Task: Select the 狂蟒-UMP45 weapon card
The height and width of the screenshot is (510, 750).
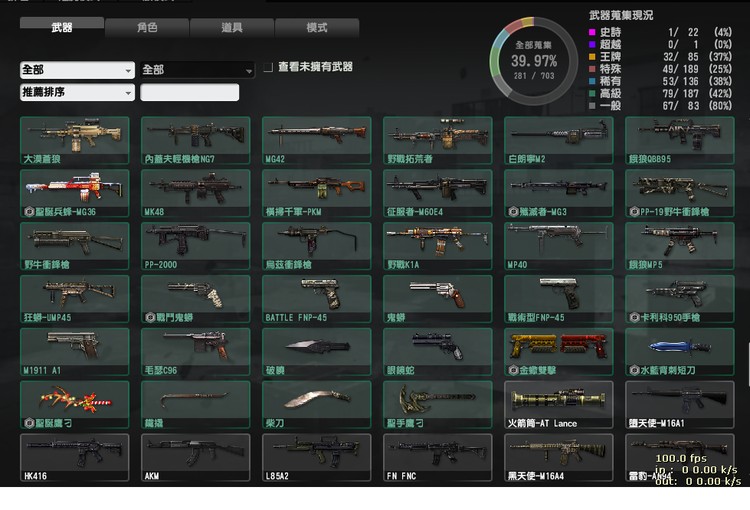Action: coord(75,299)
